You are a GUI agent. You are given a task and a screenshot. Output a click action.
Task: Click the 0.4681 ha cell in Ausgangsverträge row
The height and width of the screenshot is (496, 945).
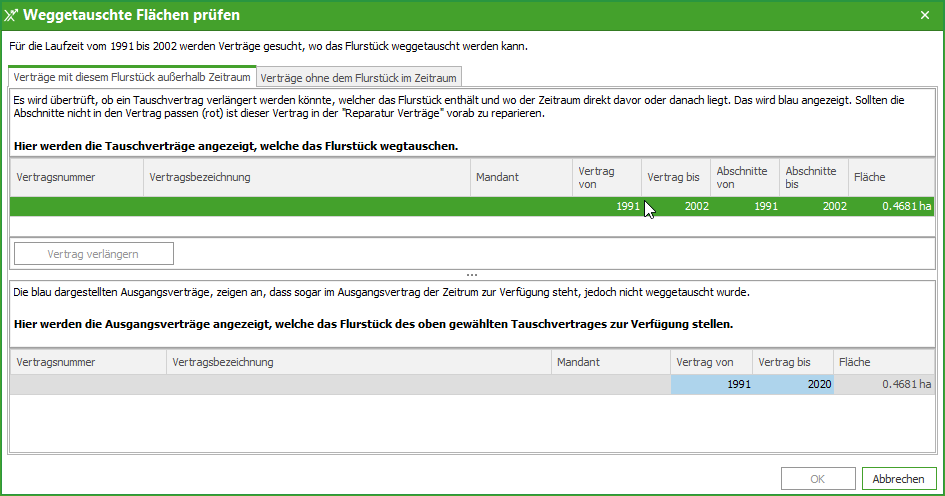(884, 384)
